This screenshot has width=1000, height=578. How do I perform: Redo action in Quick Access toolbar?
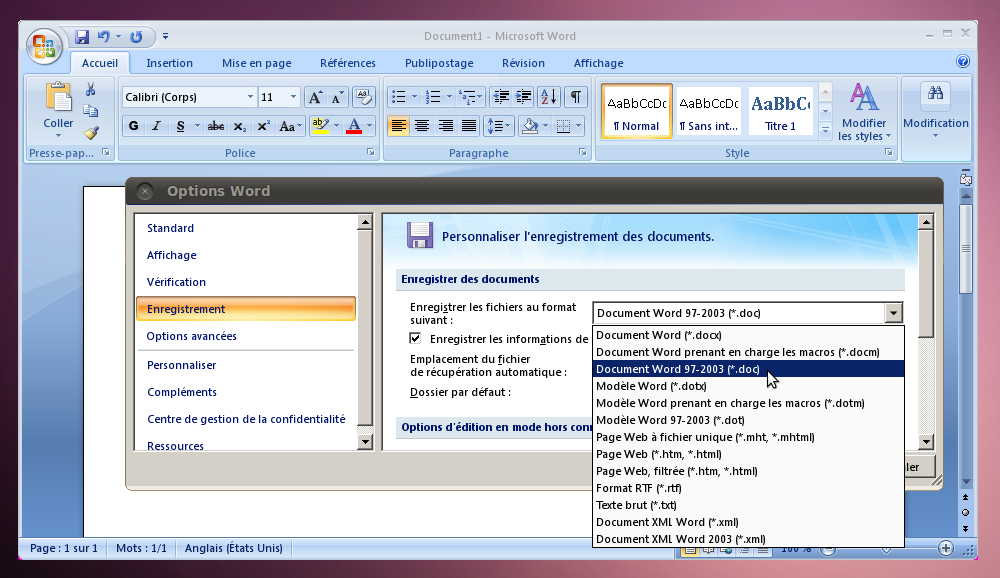(x=136, y=37)
